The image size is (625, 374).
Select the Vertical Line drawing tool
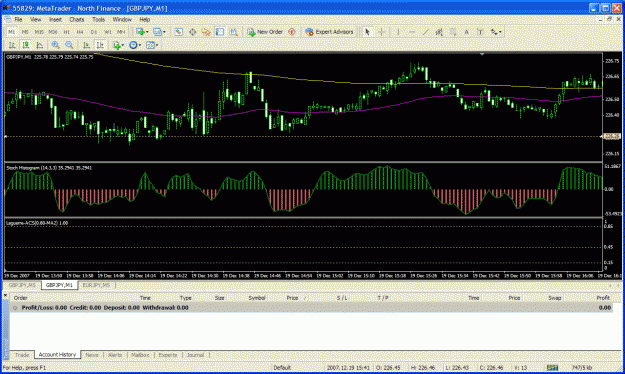click(398, 32)
